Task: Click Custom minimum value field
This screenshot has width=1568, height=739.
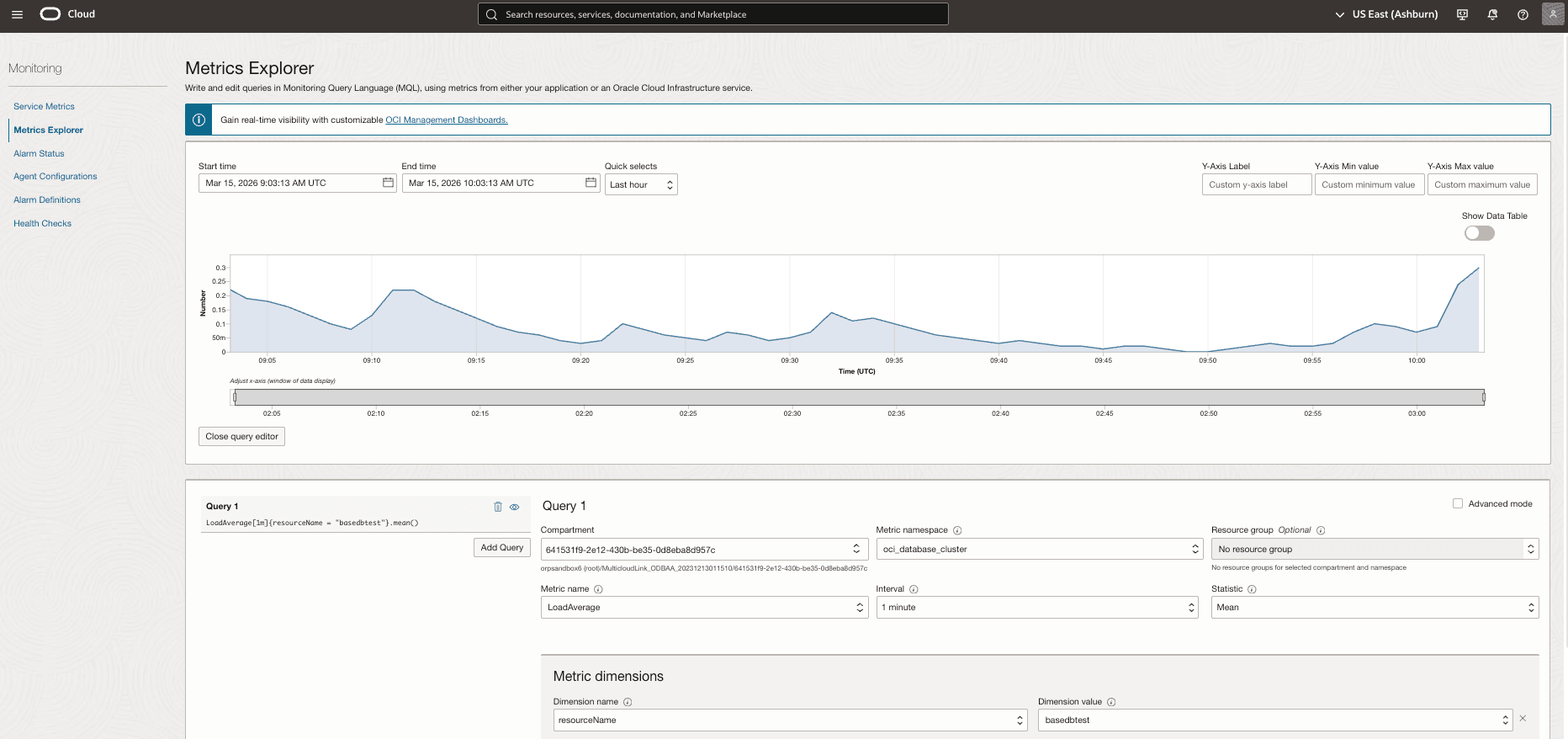Action: pos(1369,184)
